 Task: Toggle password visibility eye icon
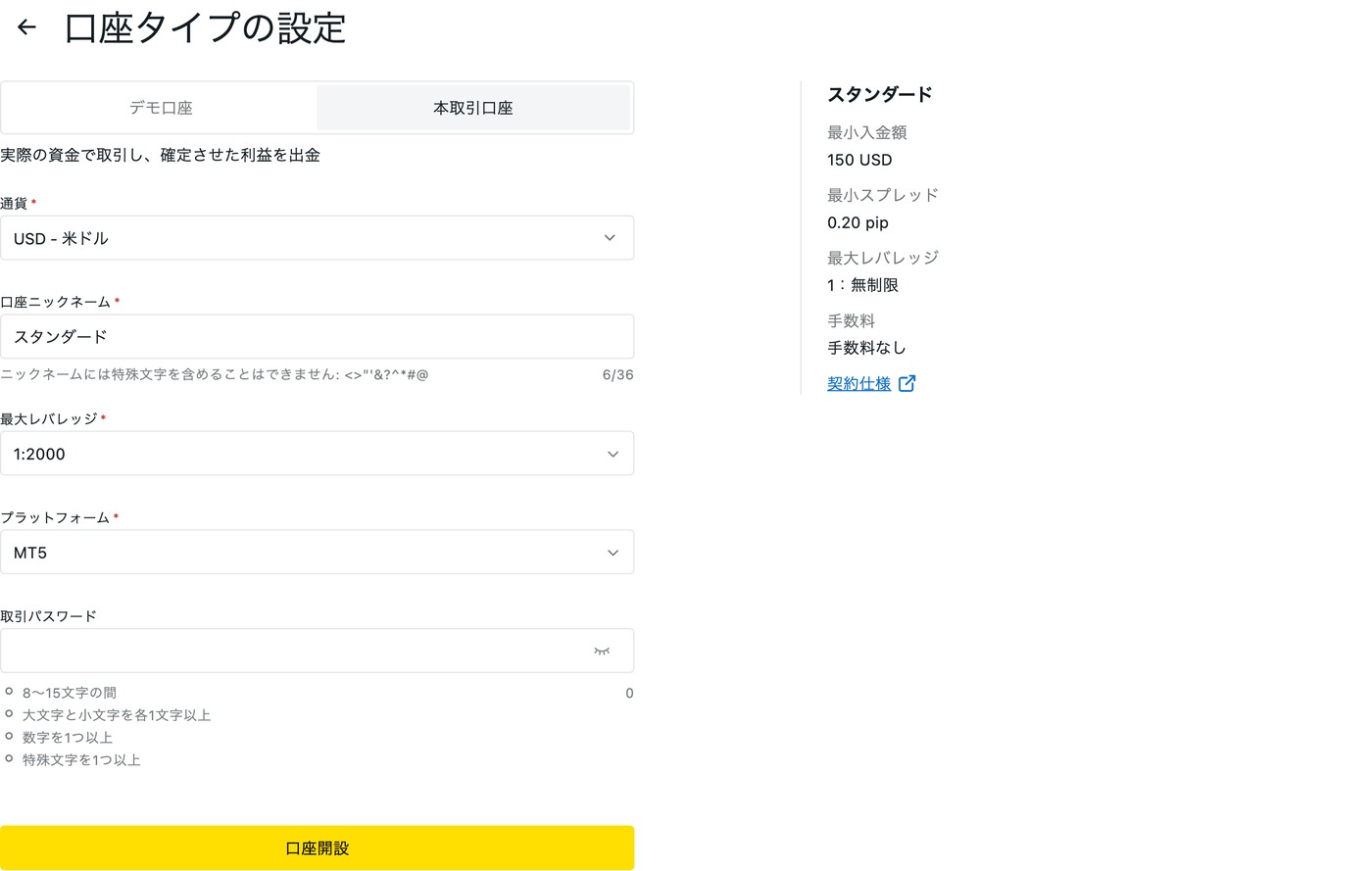click(602, 651)
